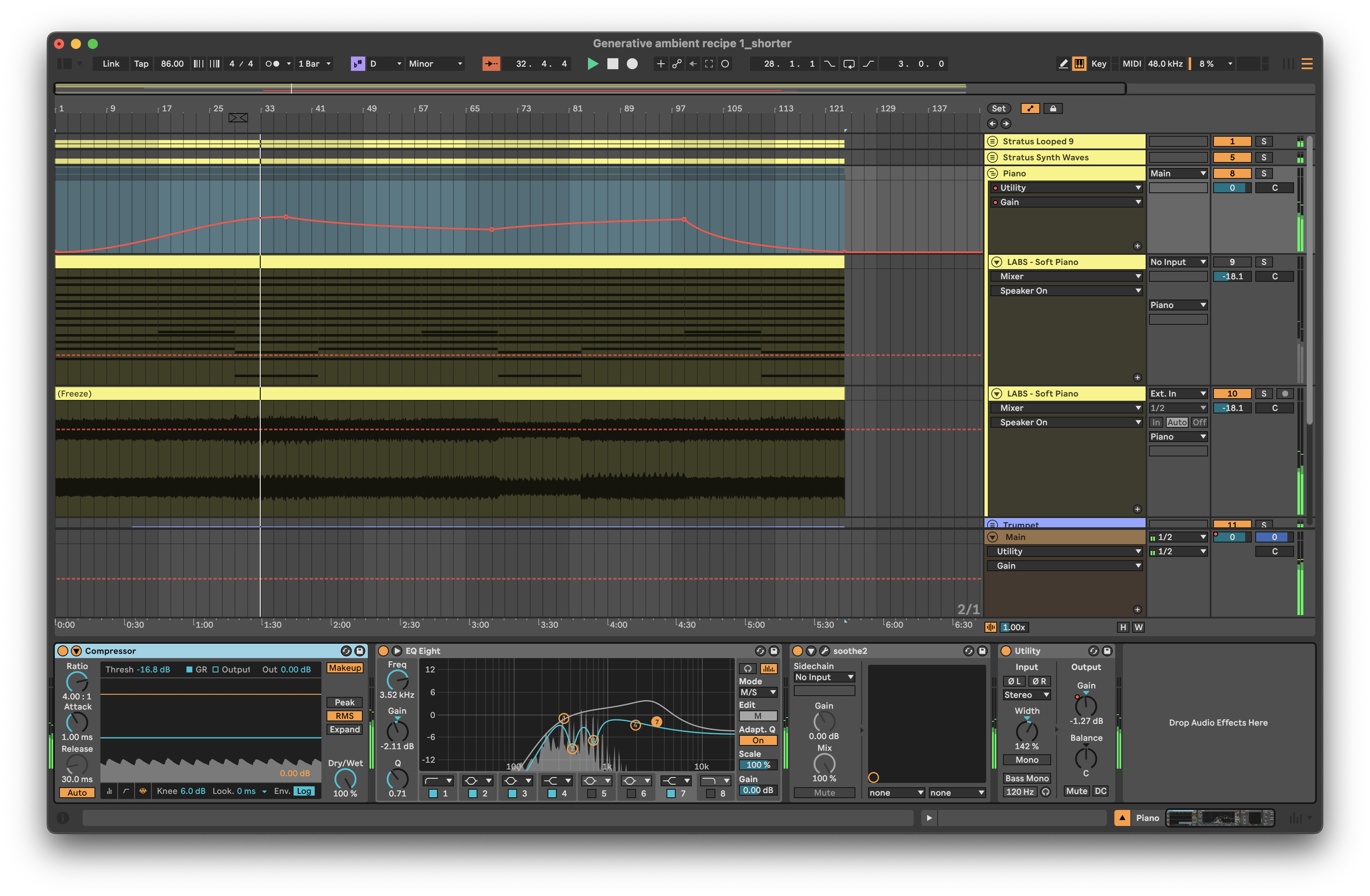
Task: Open soothe2 Sidechain No Input dropdown
Action: [824, 677]
